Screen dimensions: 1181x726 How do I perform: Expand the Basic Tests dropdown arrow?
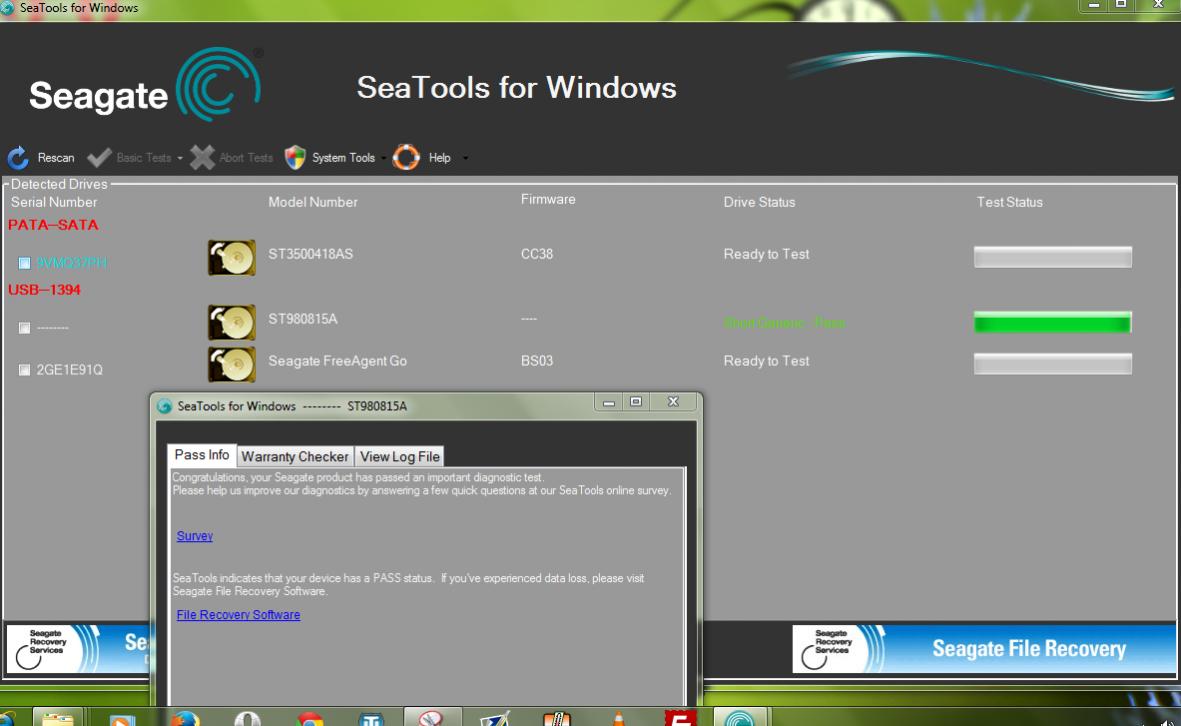tap(178, 158)
